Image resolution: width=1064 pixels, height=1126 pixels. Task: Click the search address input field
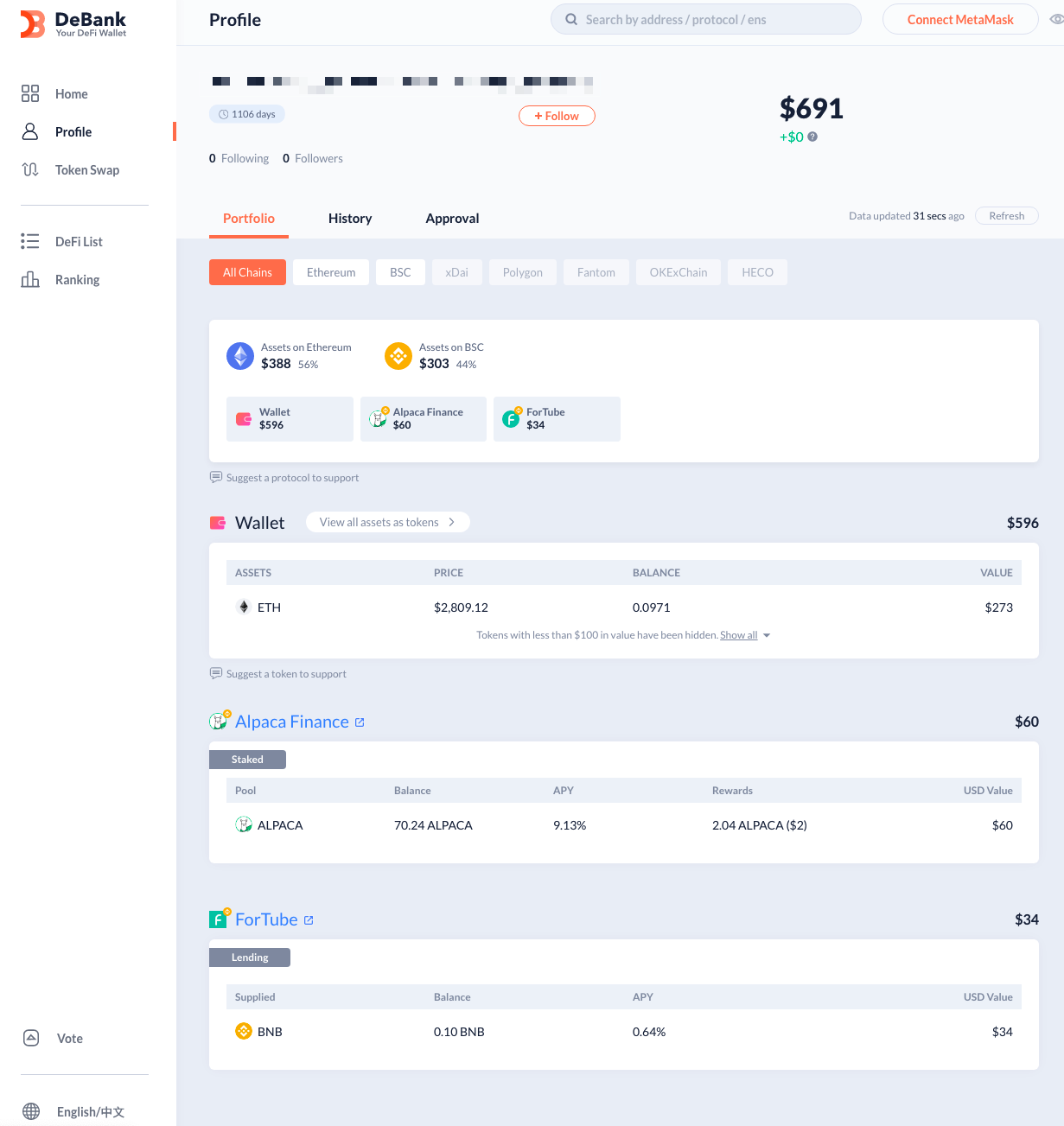click(705, 19)
